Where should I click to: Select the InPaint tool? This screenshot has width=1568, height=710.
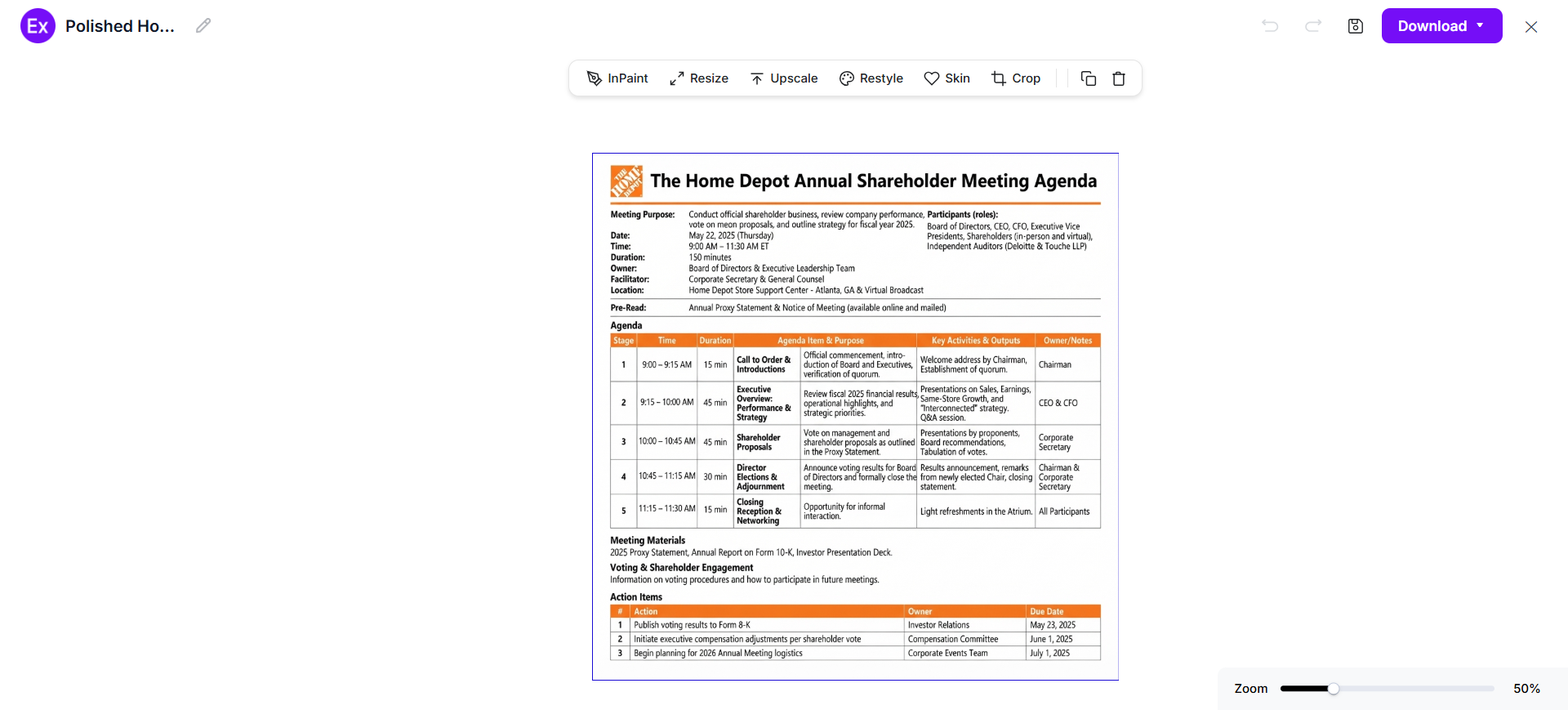(617, 78)
